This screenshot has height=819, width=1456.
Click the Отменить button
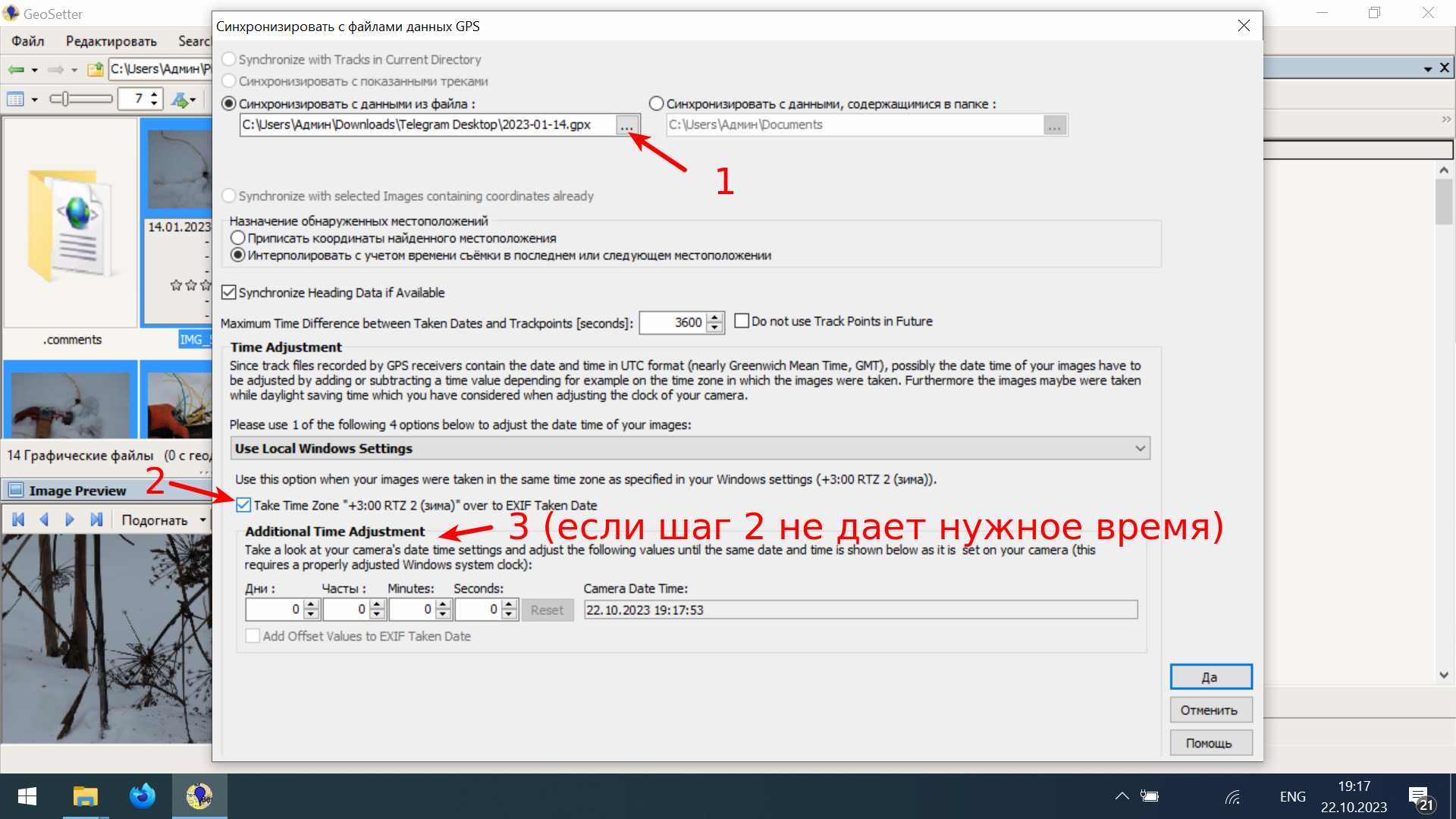1210,710
